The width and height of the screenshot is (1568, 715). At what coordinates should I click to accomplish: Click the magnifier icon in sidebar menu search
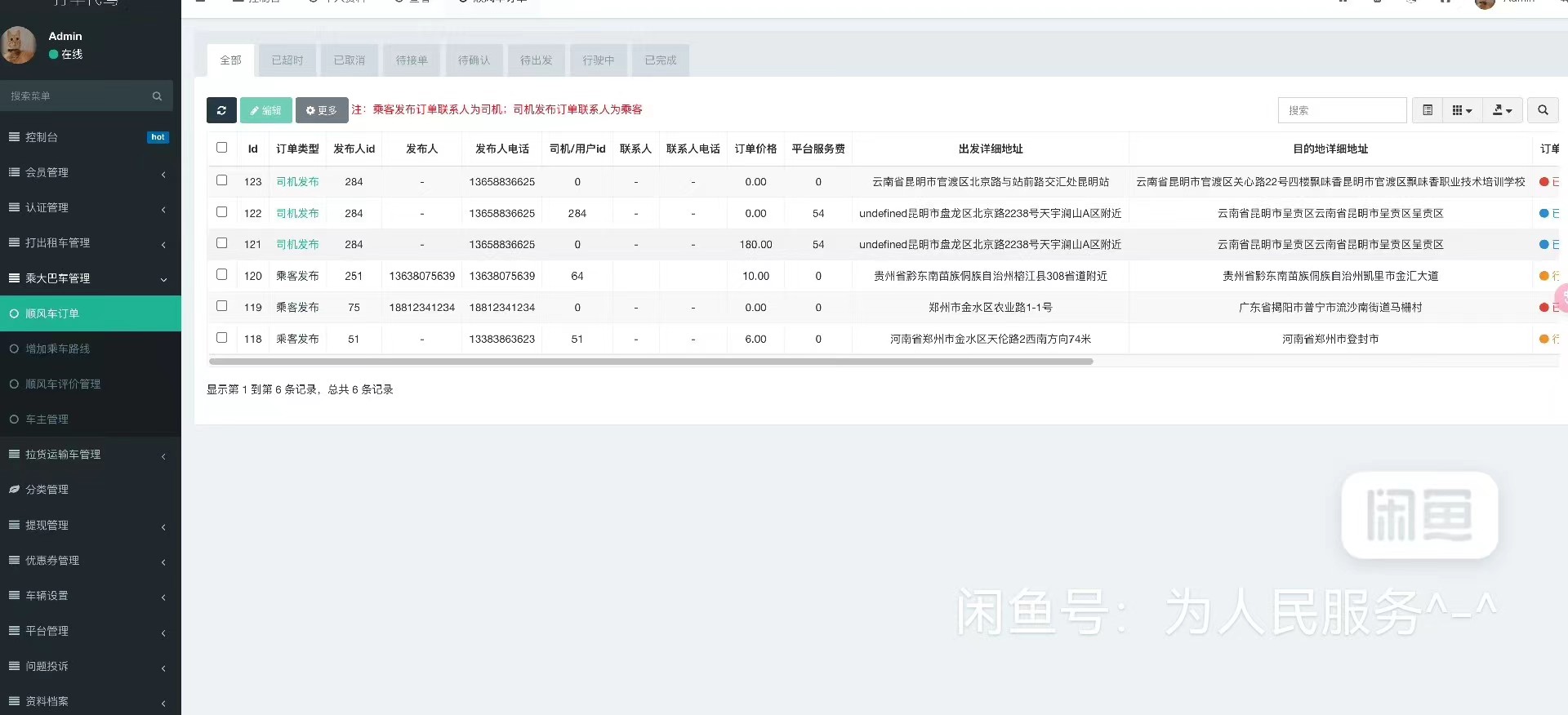[x=157, y=96]
